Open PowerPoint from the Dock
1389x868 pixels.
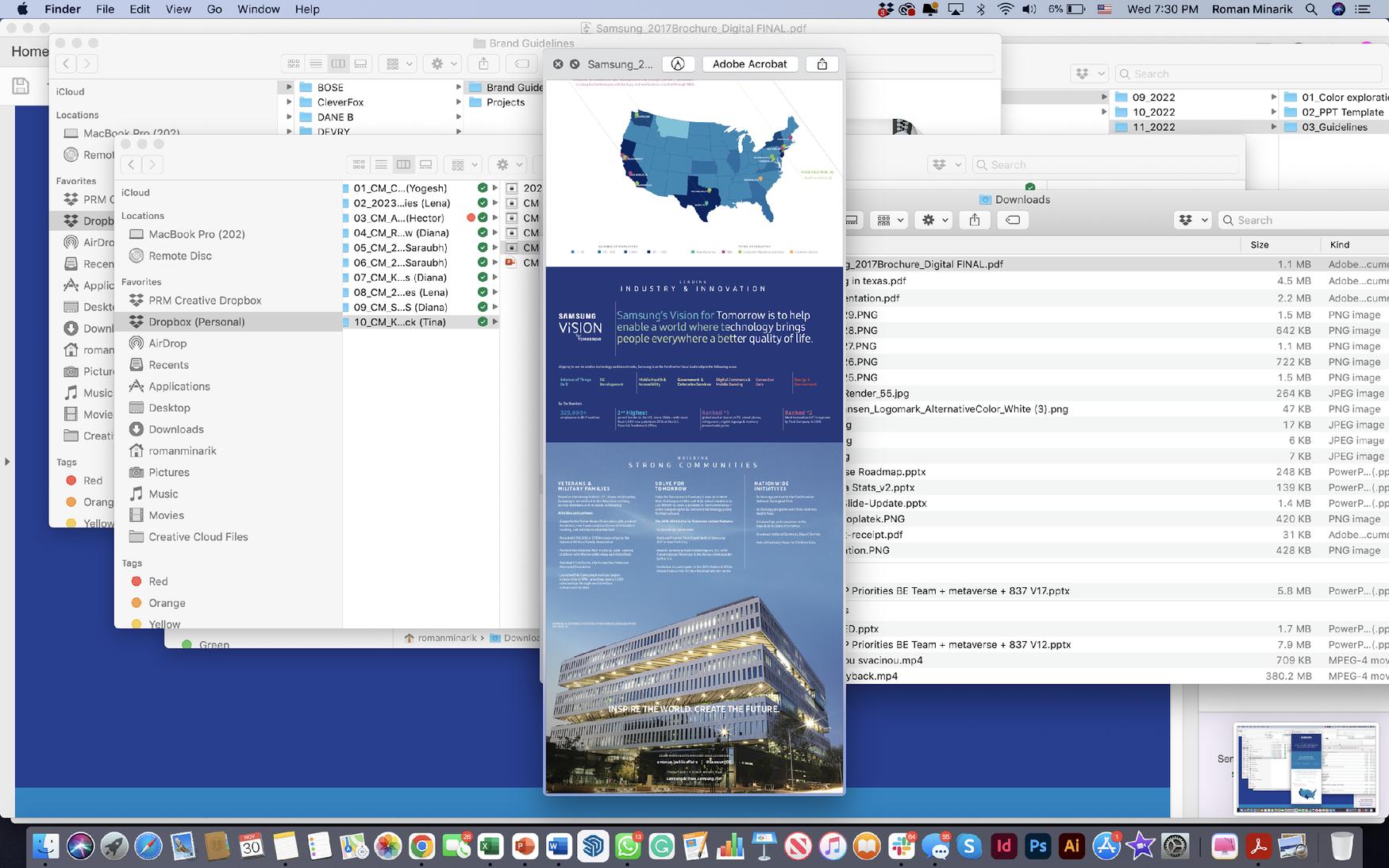pos(524,847)
